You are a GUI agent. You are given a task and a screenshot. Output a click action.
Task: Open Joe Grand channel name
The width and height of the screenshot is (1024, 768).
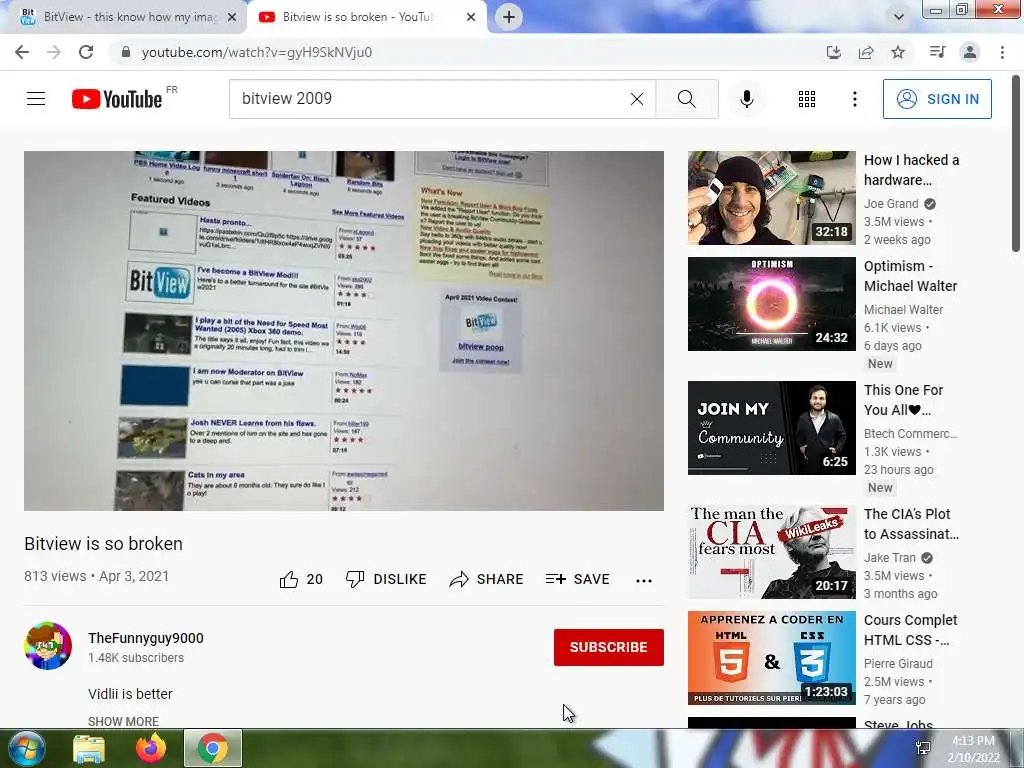(891, 204)
